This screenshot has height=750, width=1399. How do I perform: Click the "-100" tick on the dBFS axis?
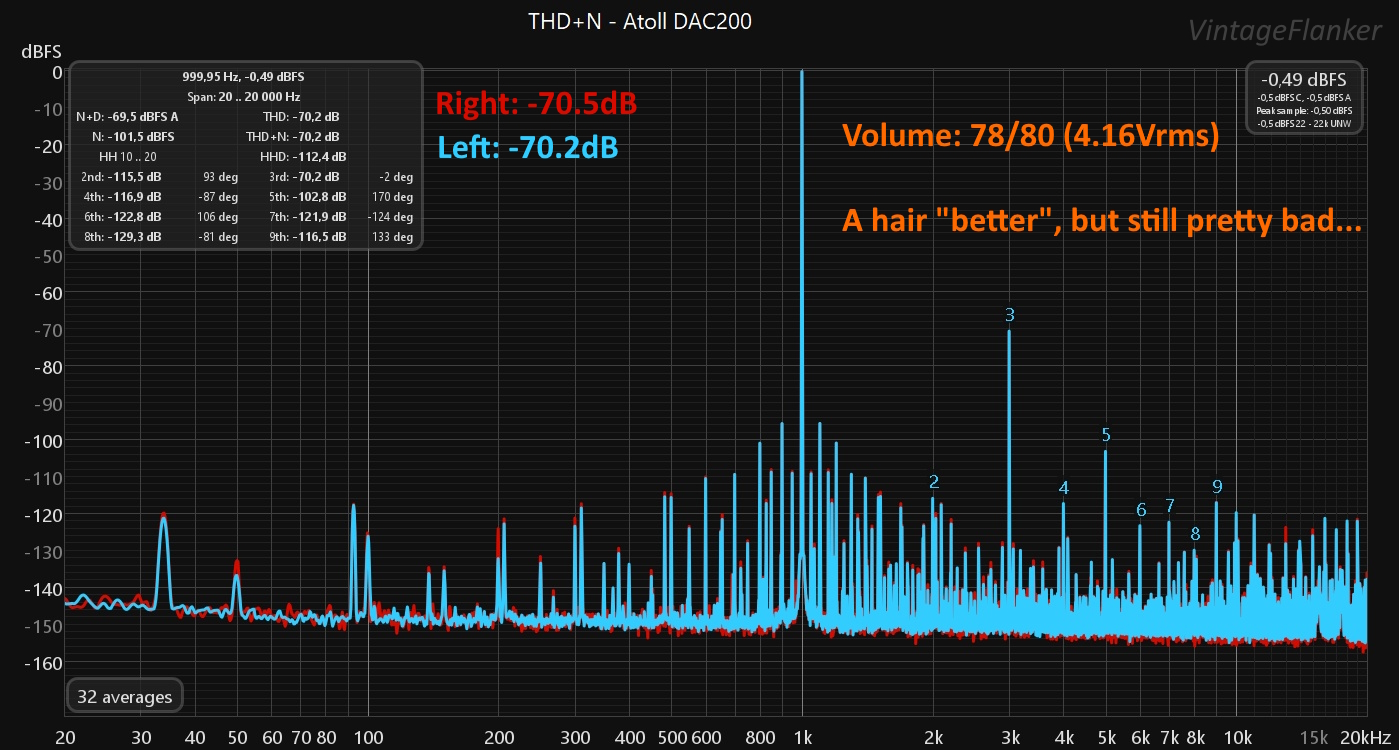43,441
